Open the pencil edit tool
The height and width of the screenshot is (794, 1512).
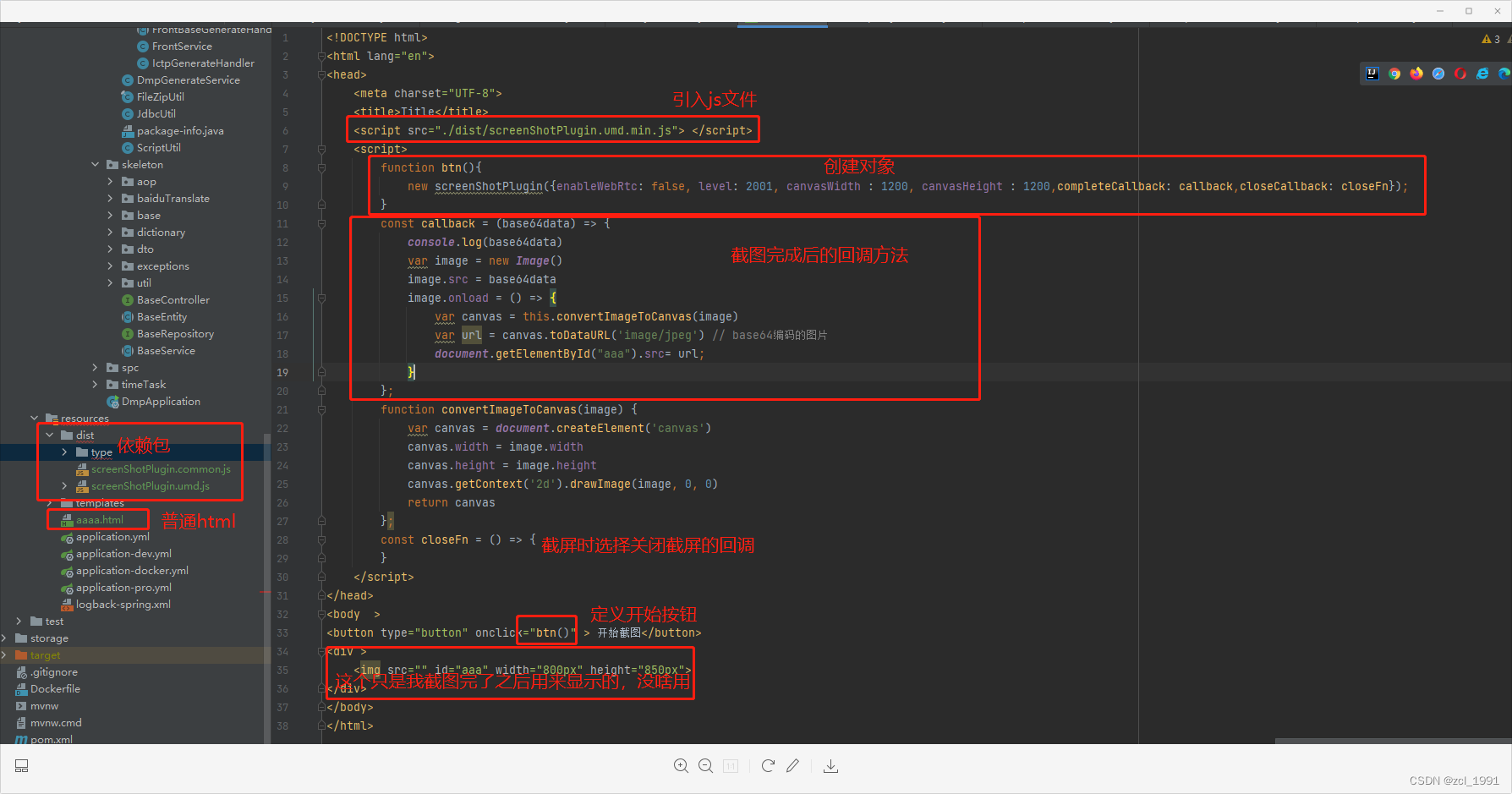click(x=792, y=766)
